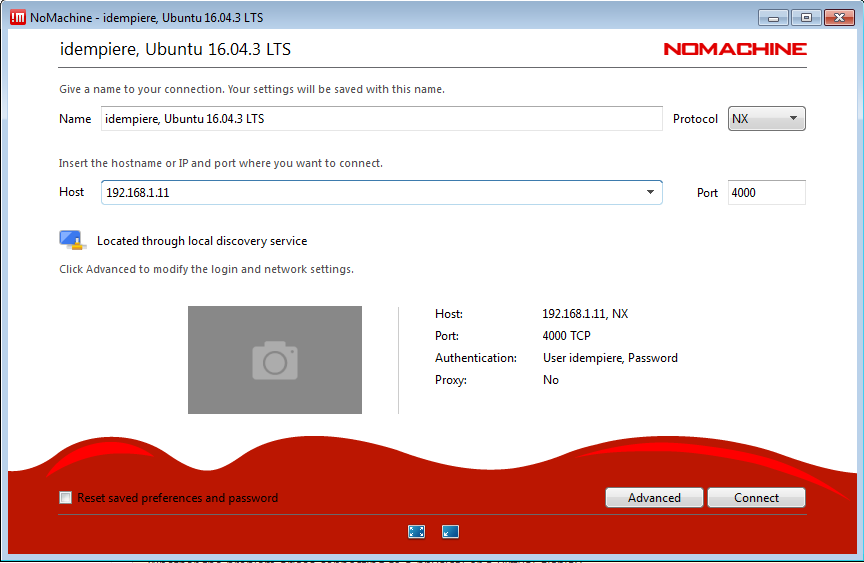Click the Proxy value 'No'
This screenshot has width=864, height=563.
[551, 380]
